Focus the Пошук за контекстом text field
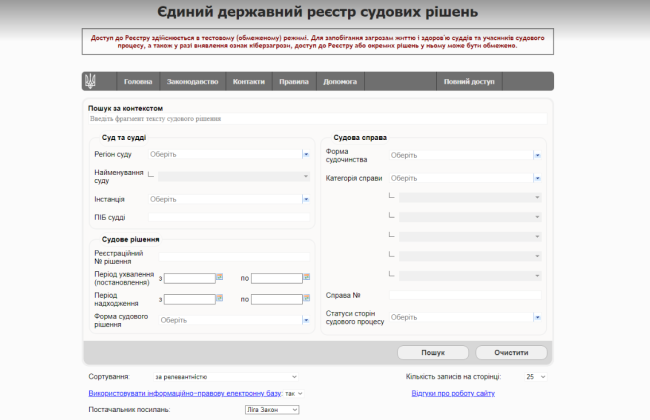Viewport: 650px width, 420px height. pos(318,119)
